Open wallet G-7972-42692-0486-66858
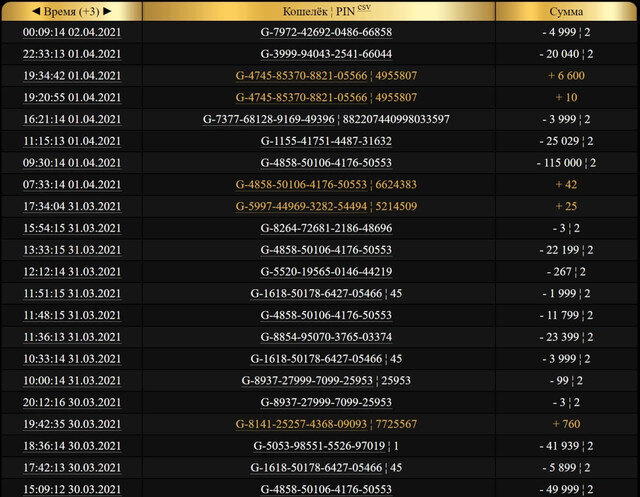640x497 pixels. pyautogui.click(x=326, y=32)
